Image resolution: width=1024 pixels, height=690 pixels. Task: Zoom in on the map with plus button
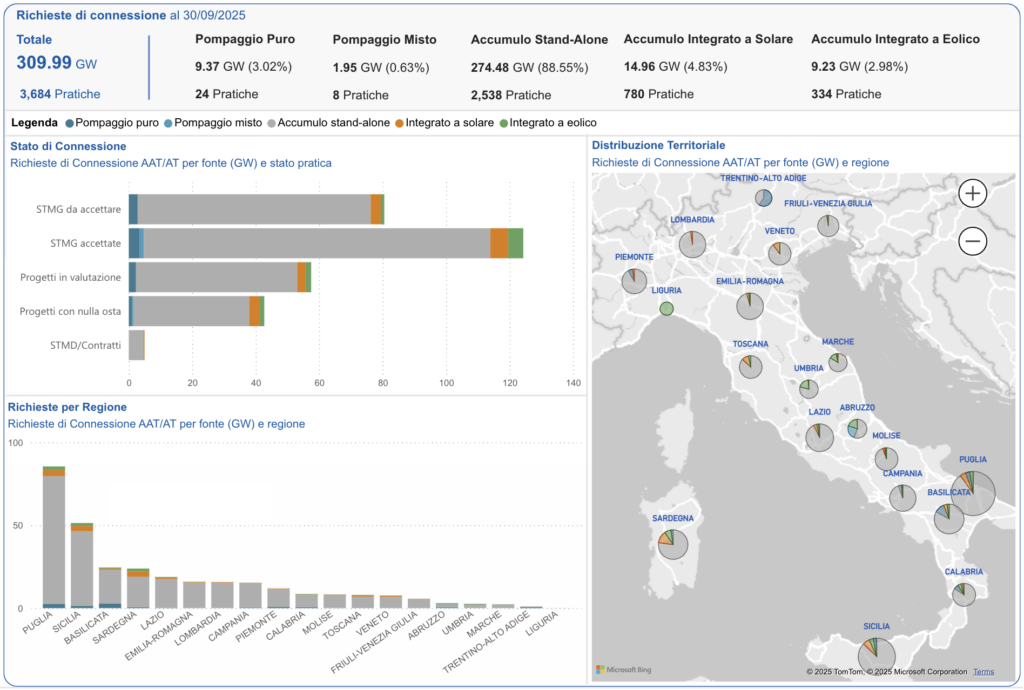[x=972, y=194]
